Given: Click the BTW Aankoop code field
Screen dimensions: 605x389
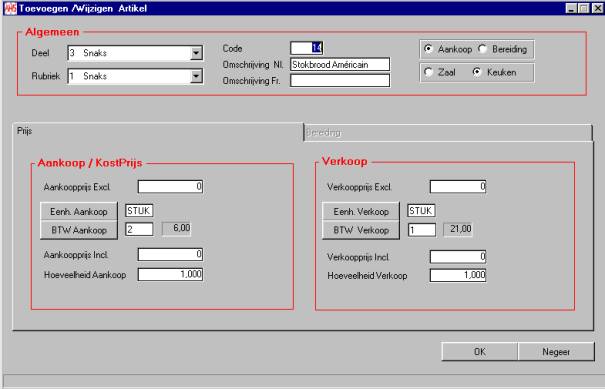Looking at the screenshot, I should click(139, 229).
